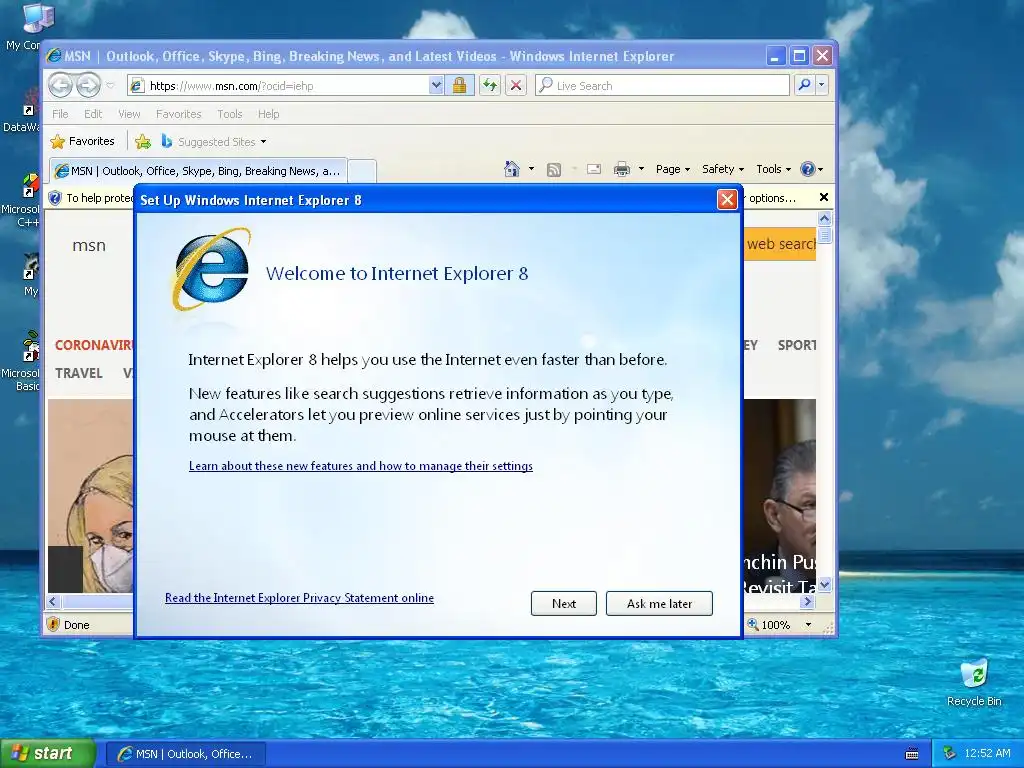The width and height of the screenshot is (1024, 768).
Task: Click the Ask me later button
Action: click(659, 603)
